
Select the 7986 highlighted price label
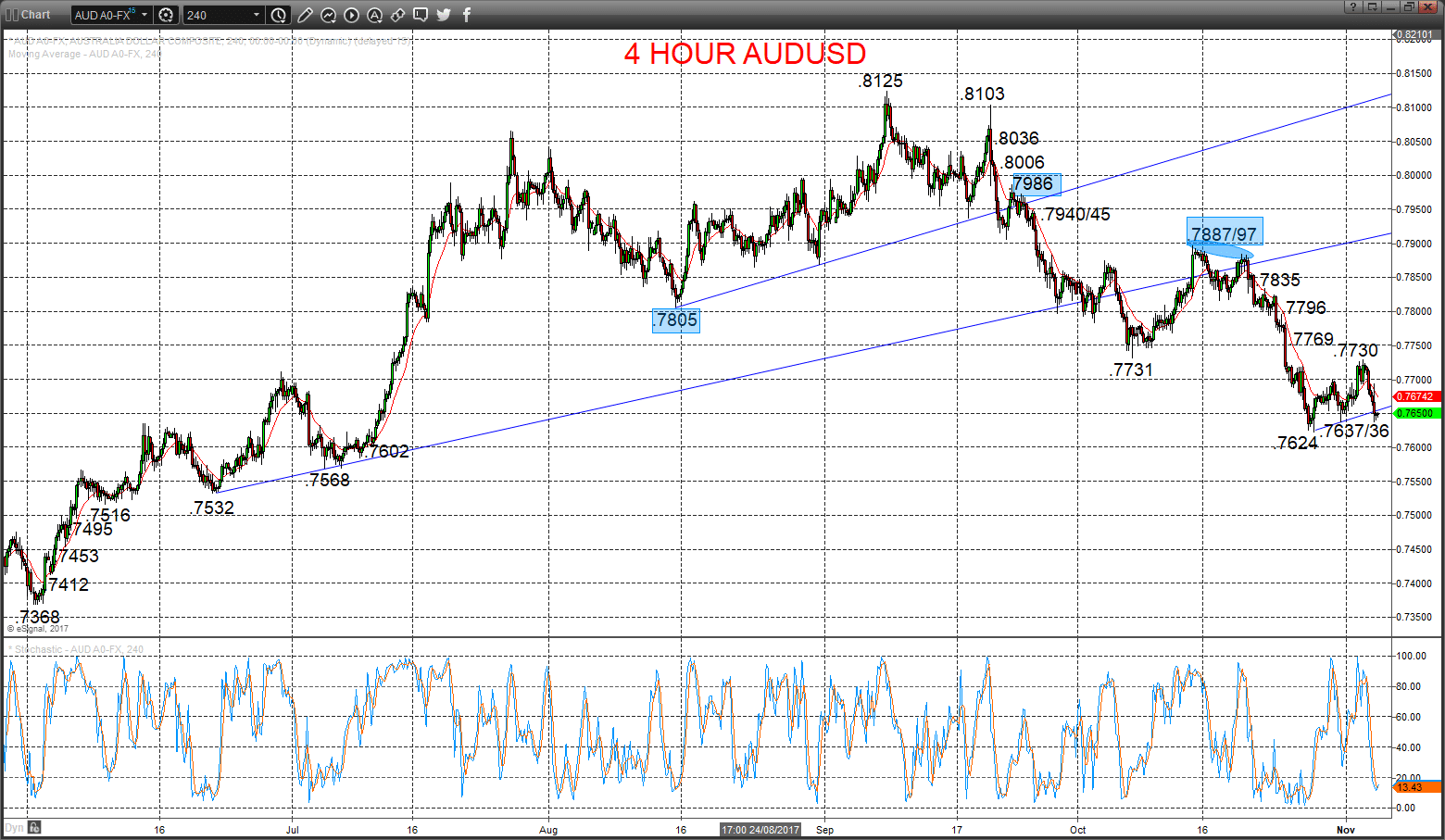(x=1036, y=183)
